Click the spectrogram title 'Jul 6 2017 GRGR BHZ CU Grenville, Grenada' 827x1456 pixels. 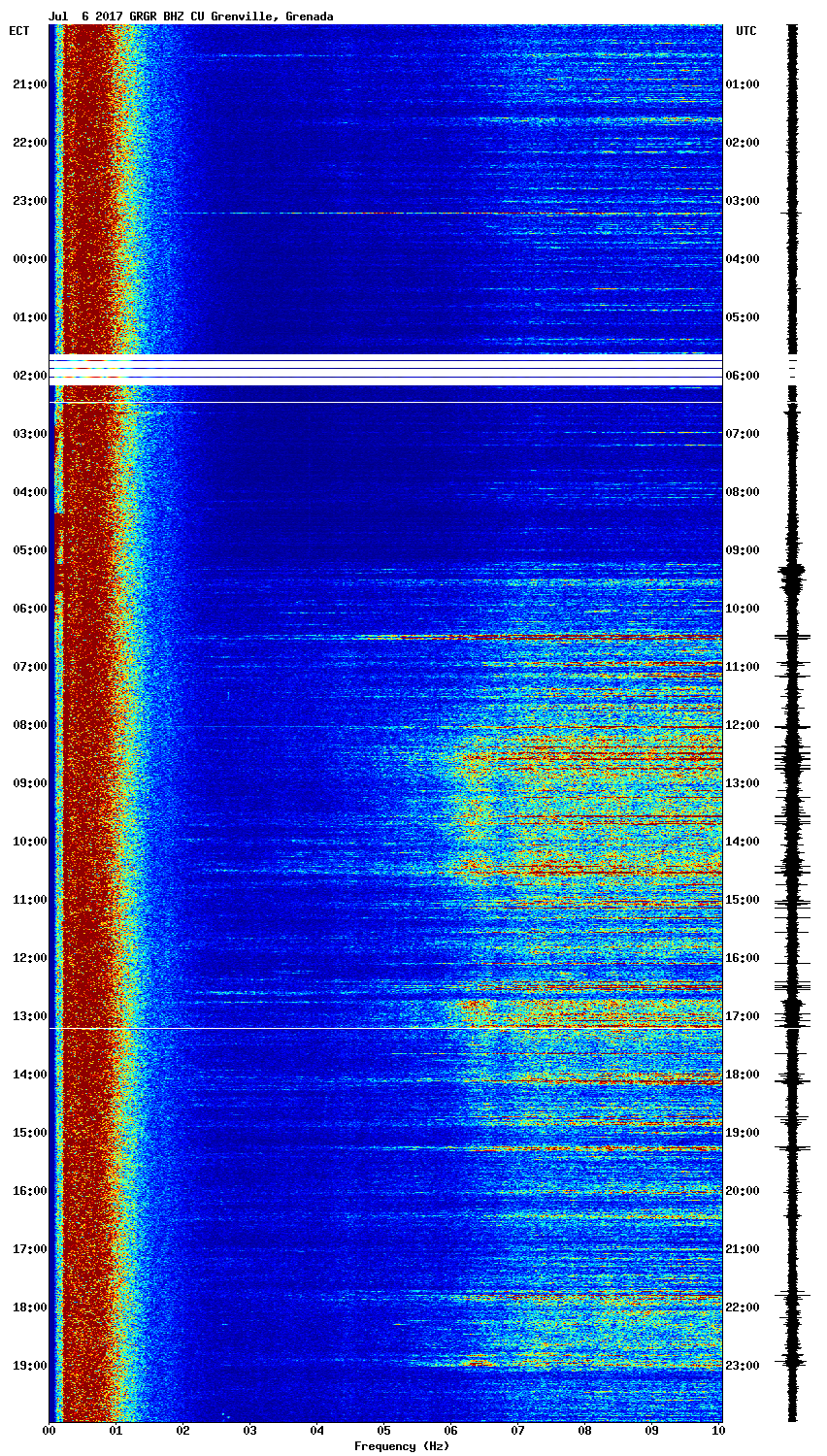click(x=190, y=17)
